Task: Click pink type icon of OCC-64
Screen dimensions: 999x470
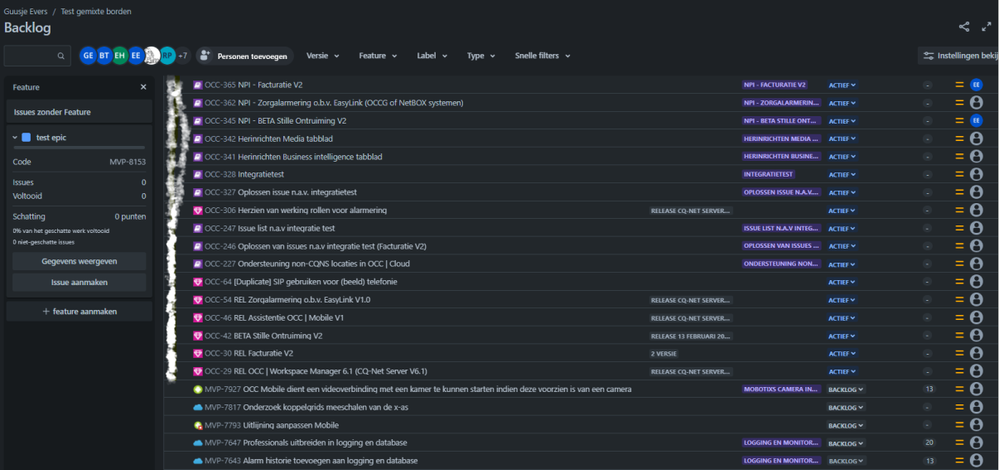Action: coord(198,281)
